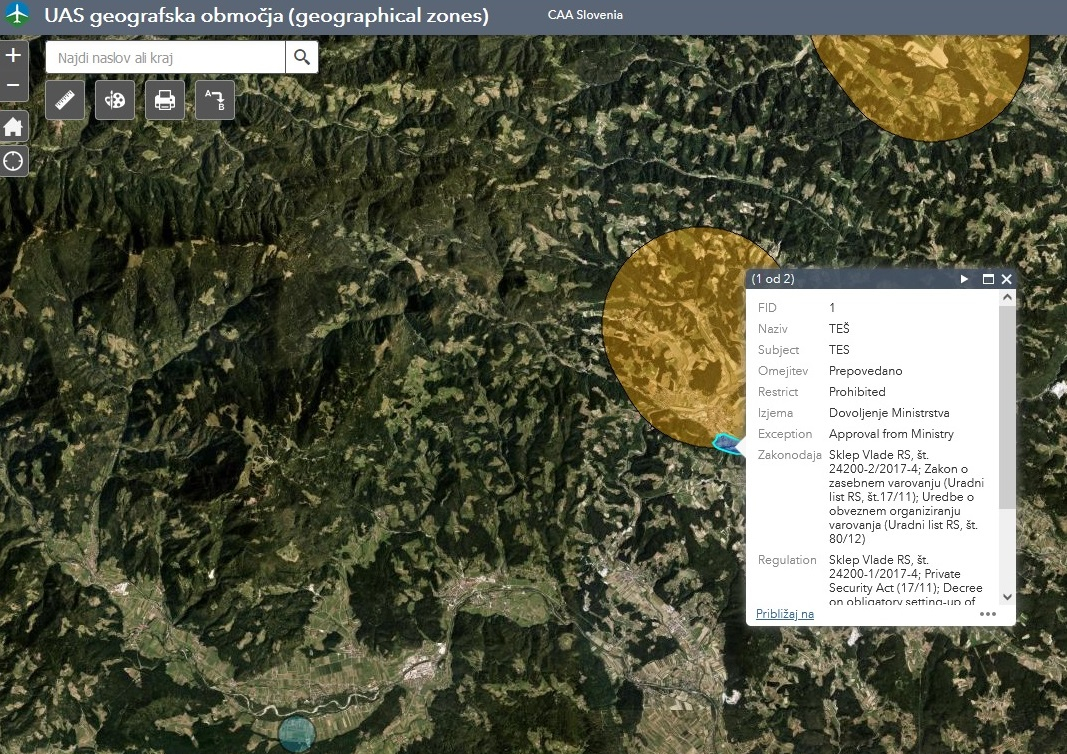Open the popup's three-dot actions menu
The height and width of the screenshot is (754, 1067).
click(x=988, y=614)
